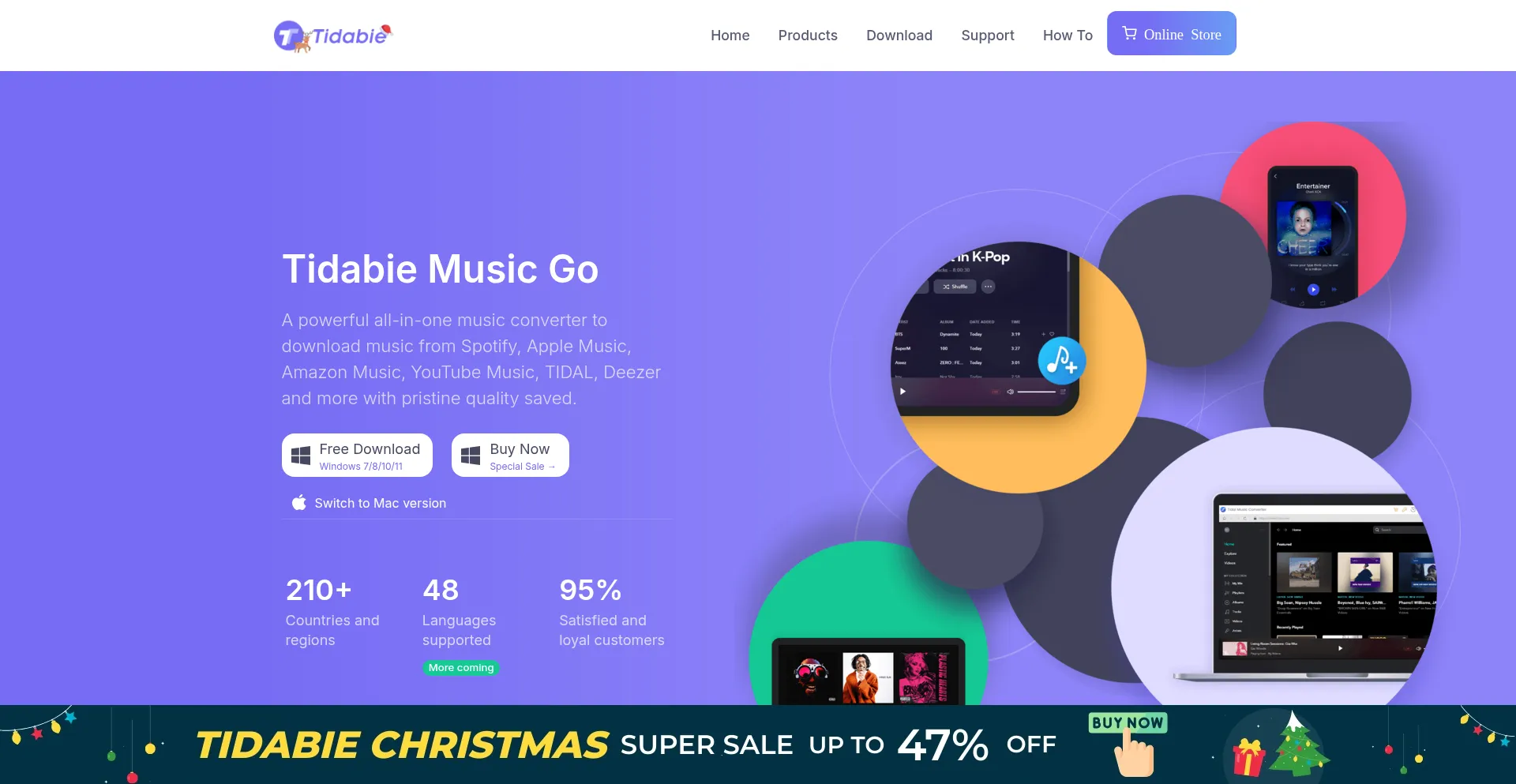Open the Download menu
The width and height of the screenshot is (1516, 784).
click(x=899, y=36)
